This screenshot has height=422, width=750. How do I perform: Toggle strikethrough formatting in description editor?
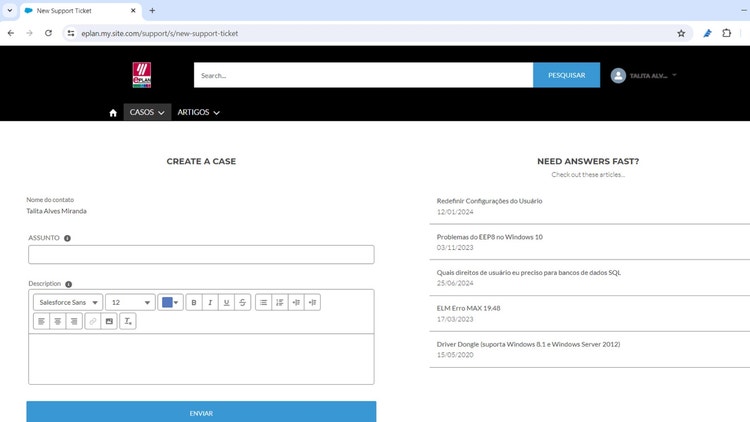pos(243,302)
